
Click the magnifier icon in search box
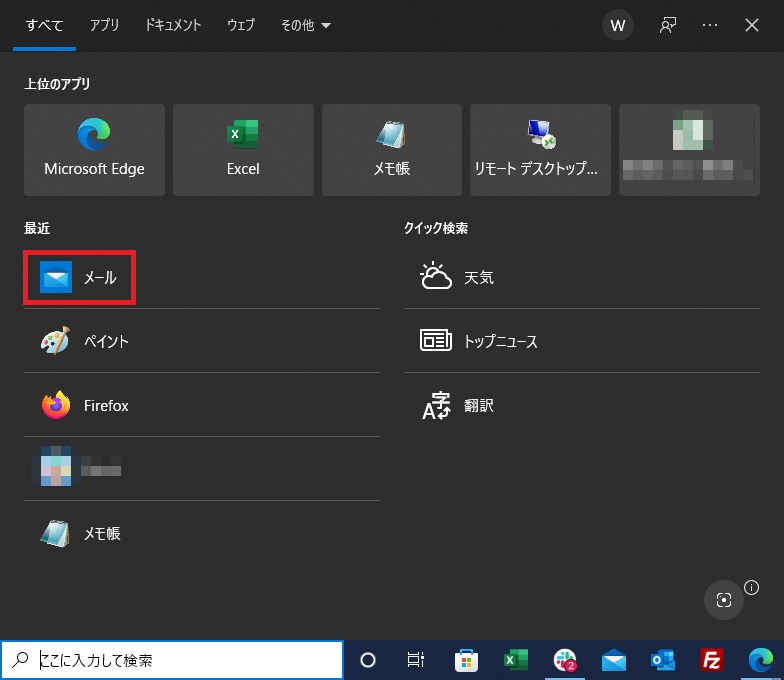pos(20,660)
